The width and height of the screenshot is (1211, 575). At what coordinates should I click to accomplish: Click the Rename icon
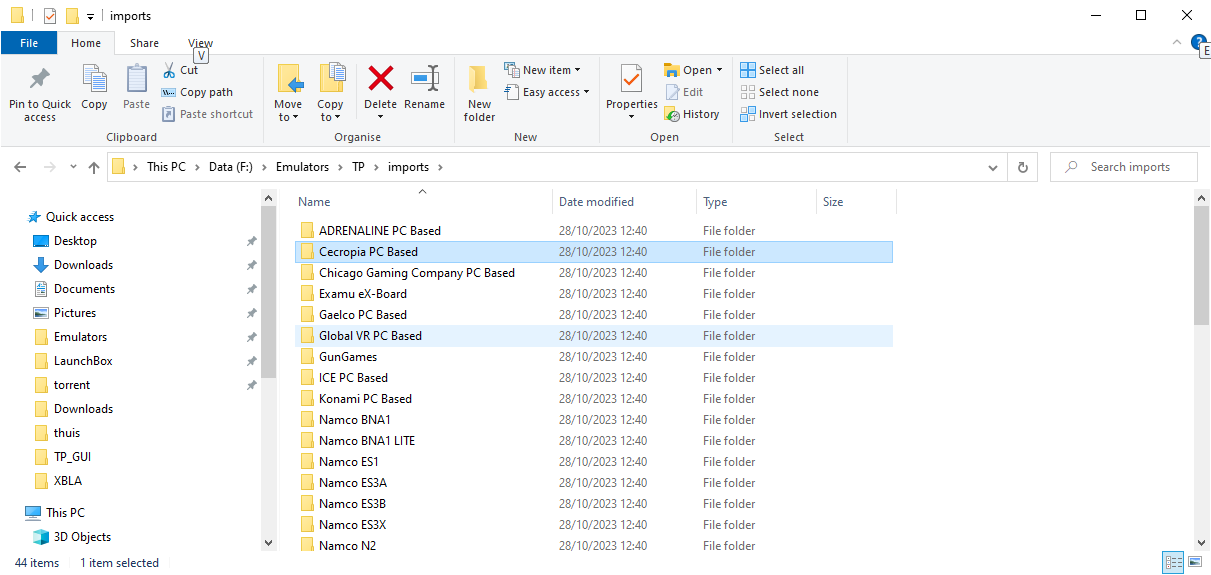(425, 78)
